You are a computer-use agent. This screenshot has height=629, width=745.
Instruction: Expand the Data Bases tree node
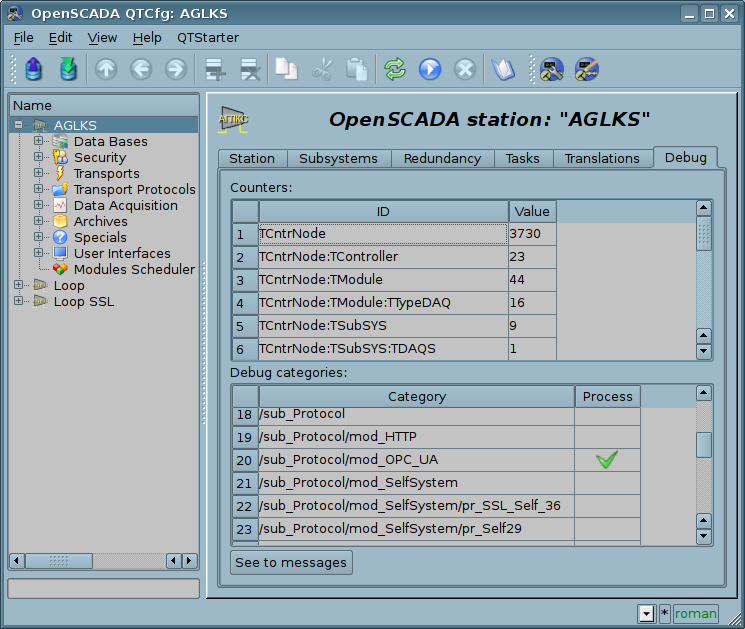(38, 141)
